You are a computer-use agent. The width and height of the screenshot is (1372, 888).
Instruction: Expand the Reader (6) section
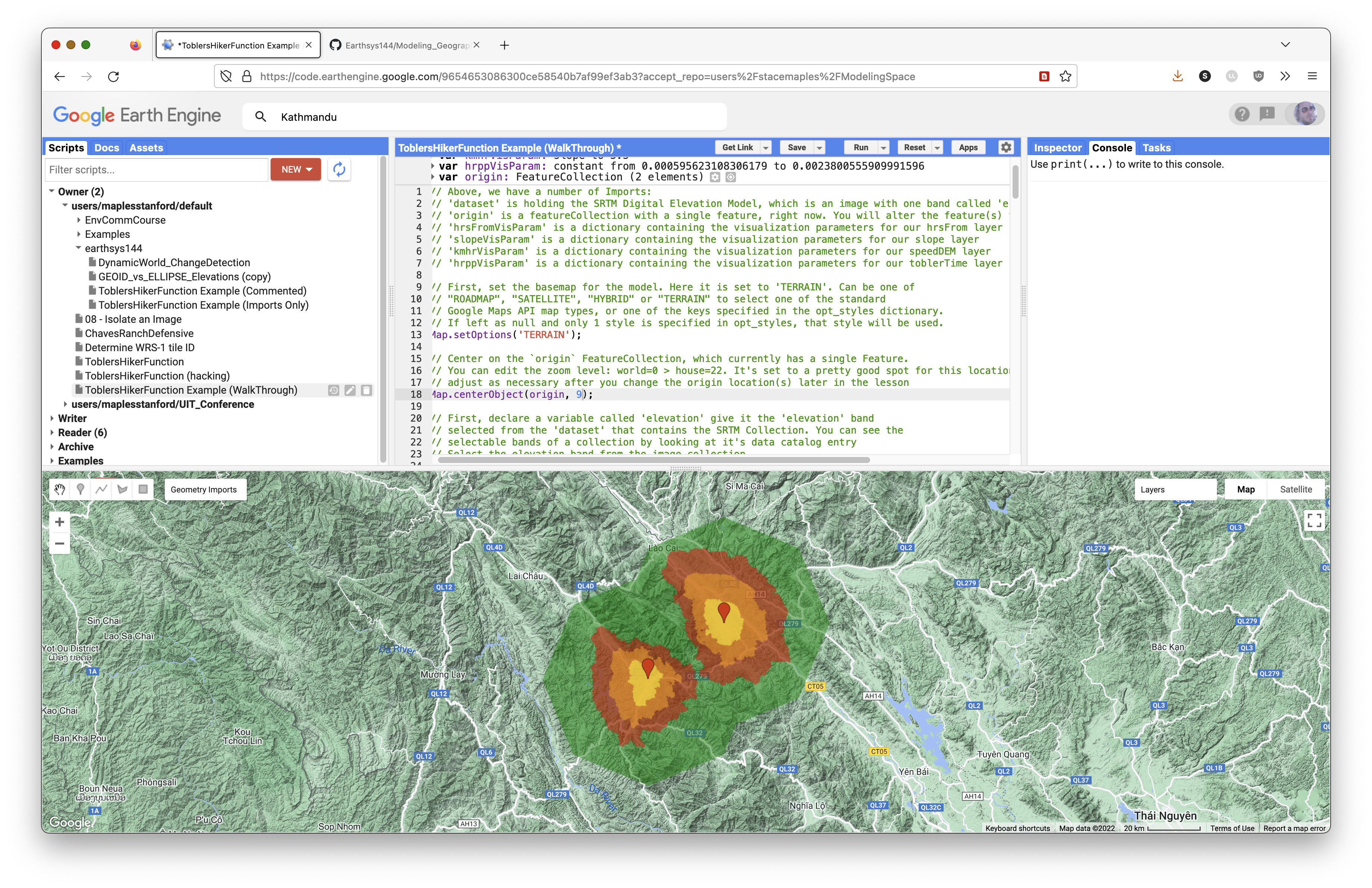click(x=52, y=432)
